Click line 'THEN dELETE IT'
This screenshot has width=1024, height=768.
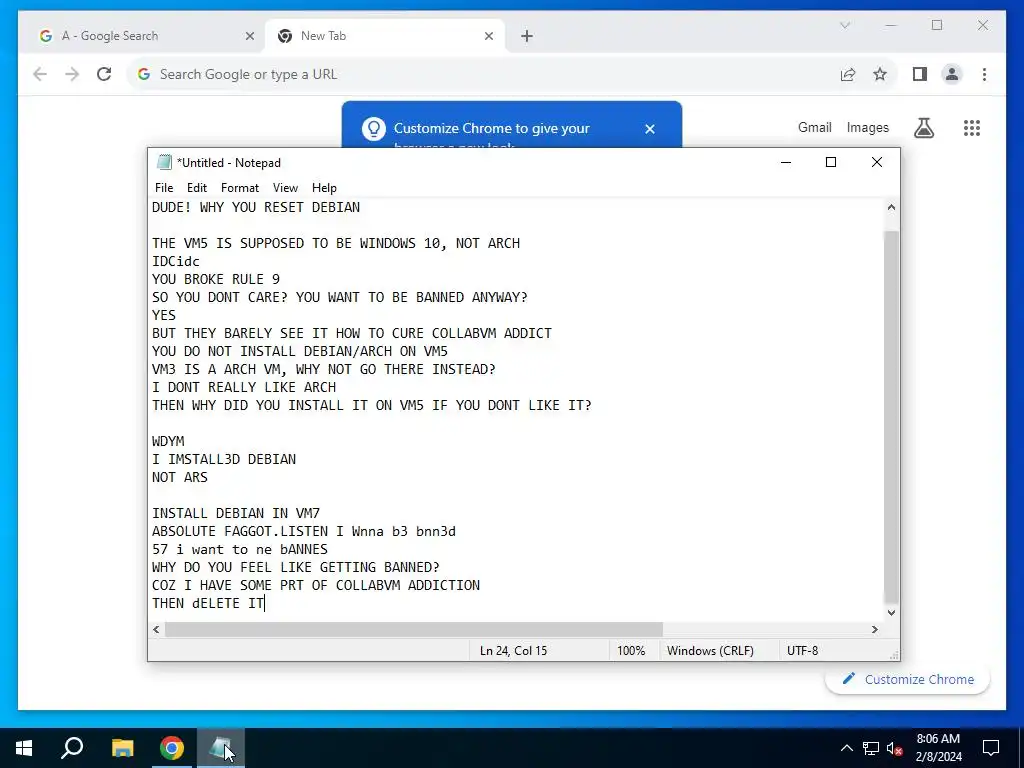(x=208, y=603)
